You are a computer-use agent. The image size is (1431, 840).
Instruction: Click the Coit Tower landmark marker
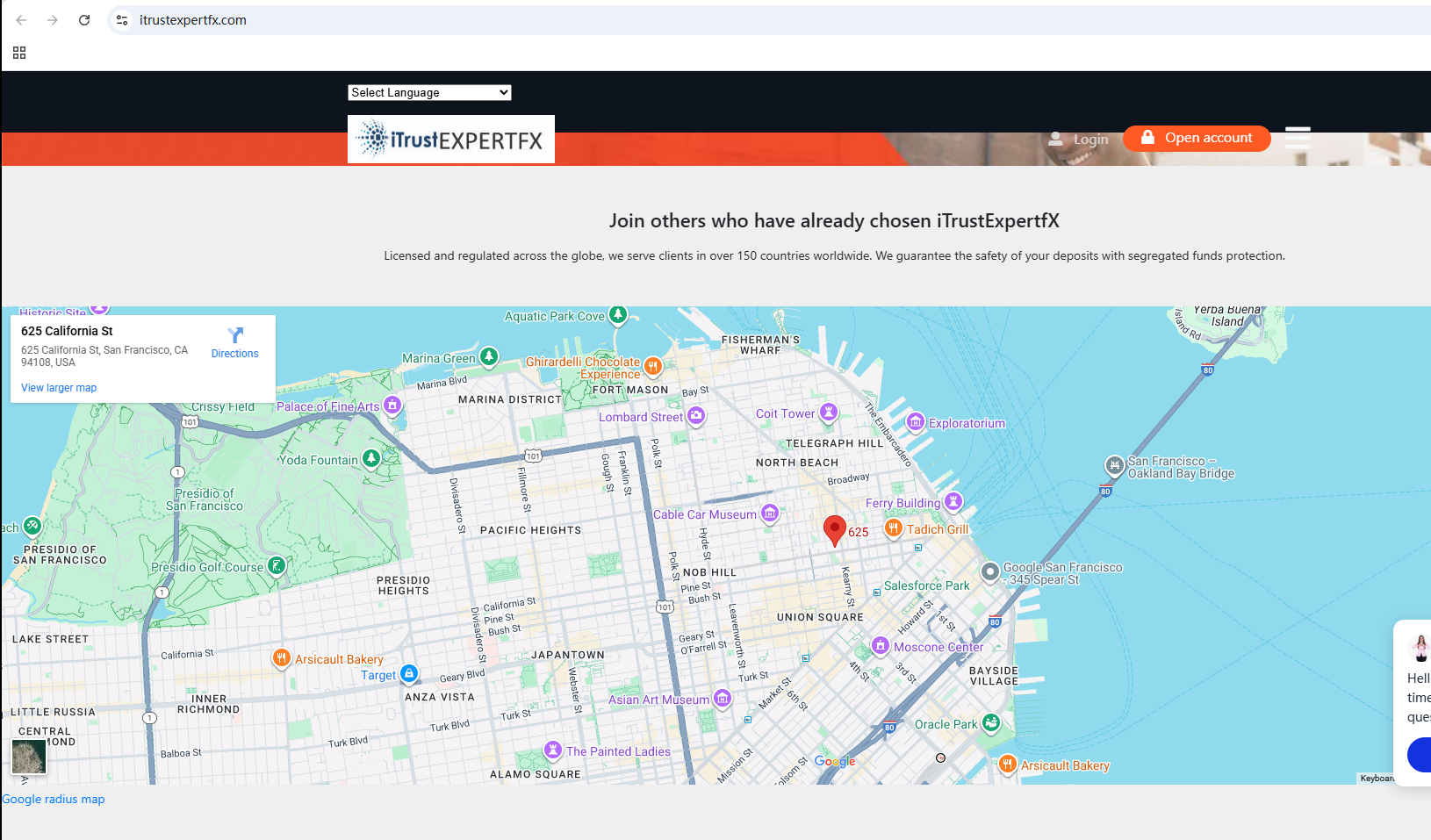coord(829,412)
